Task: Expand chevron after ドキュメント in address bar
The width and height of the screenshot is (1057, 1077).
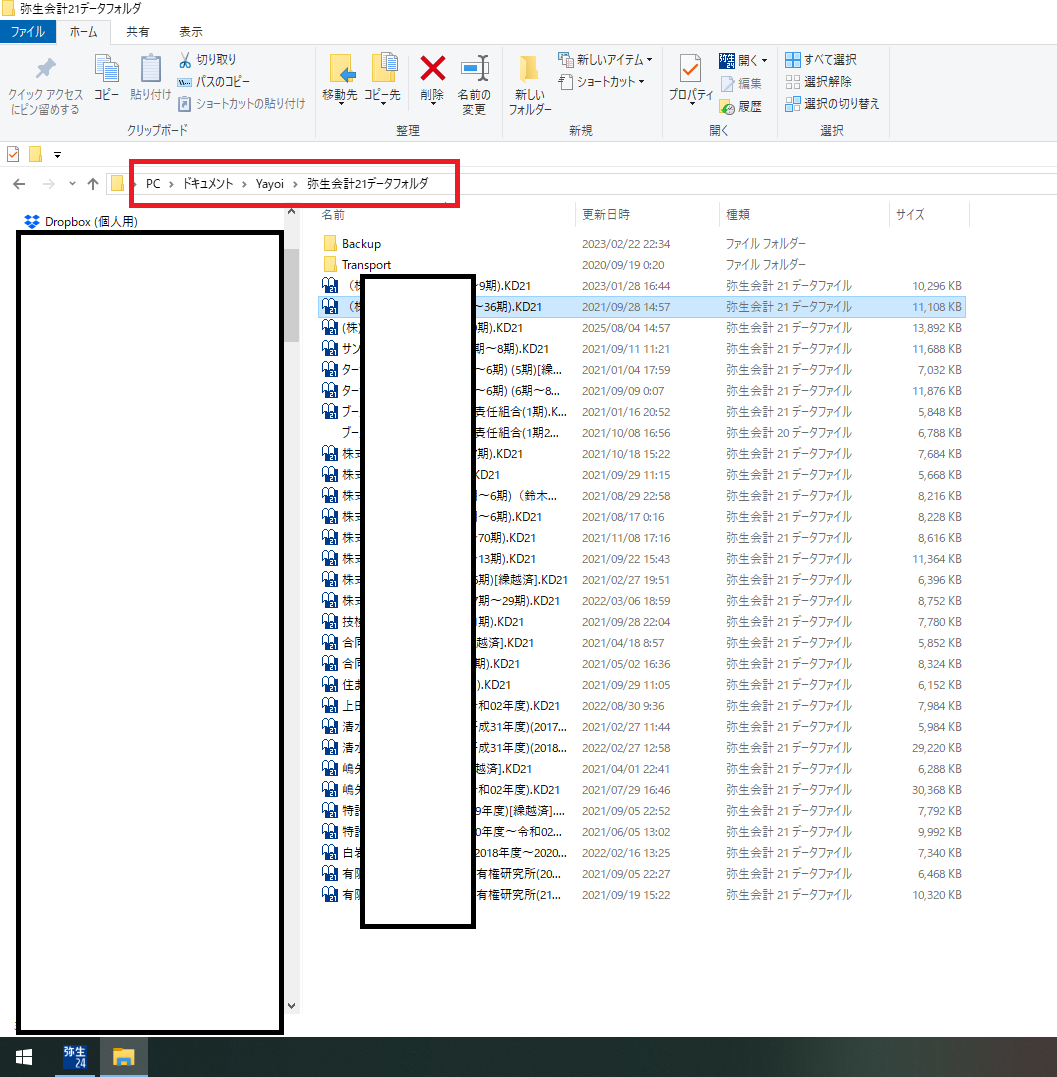Action: (244, 184)
